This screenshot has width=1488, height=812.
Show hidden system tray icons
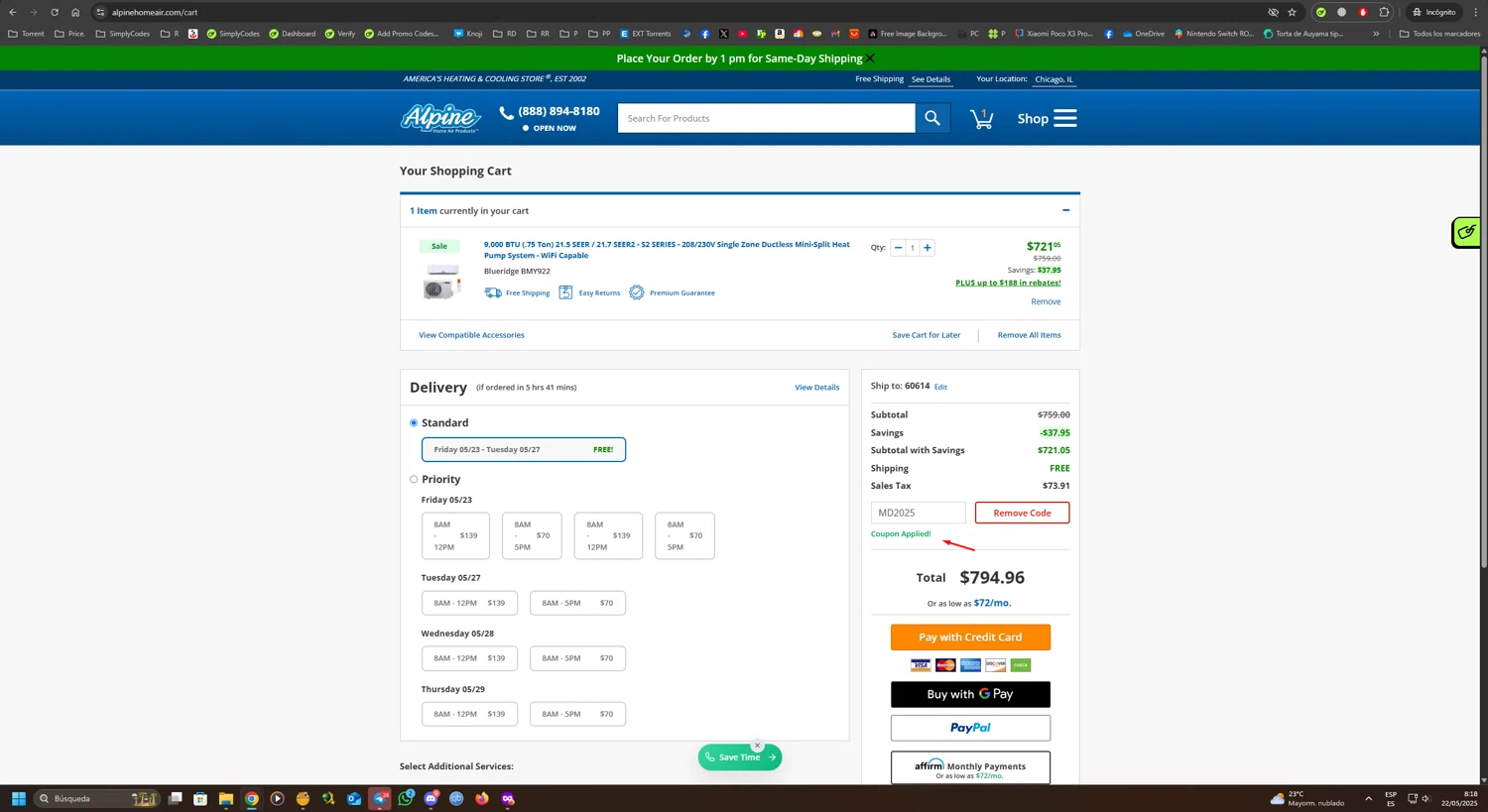coord(1368,798)
